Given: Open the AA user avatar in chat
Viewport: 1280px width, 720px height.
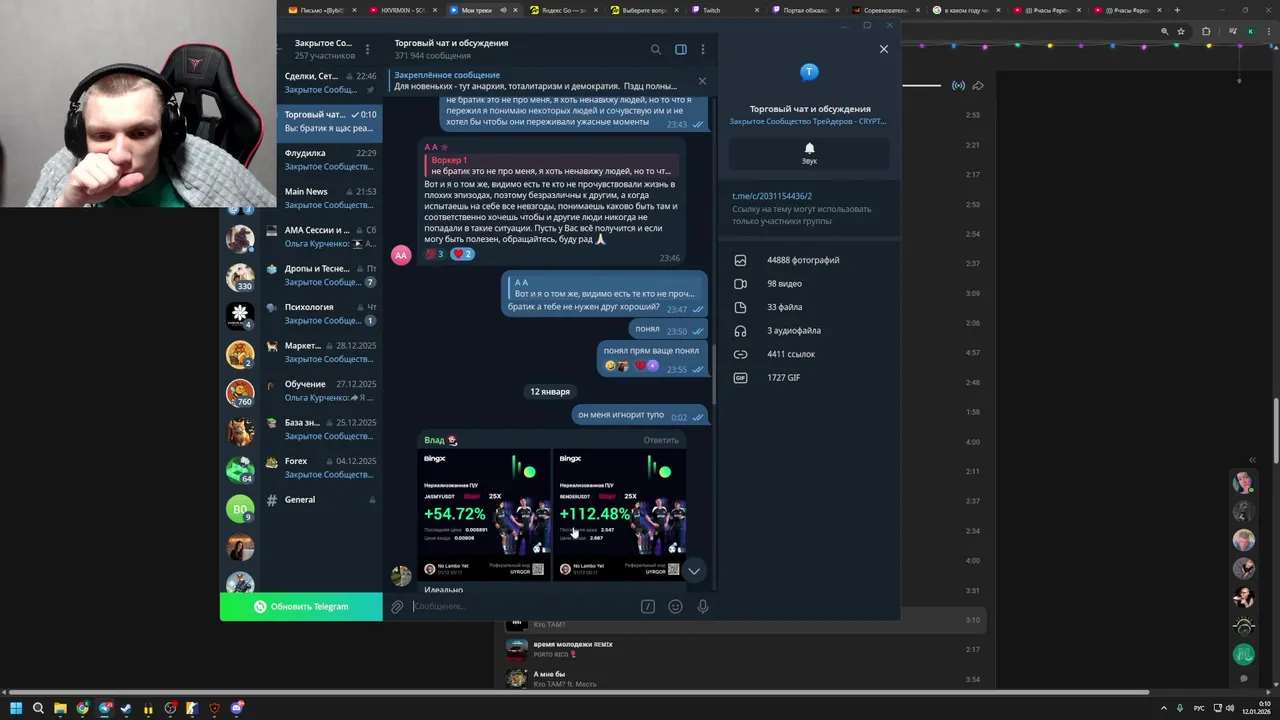Looking at the screenshot, I should click(x=401, y=255).
